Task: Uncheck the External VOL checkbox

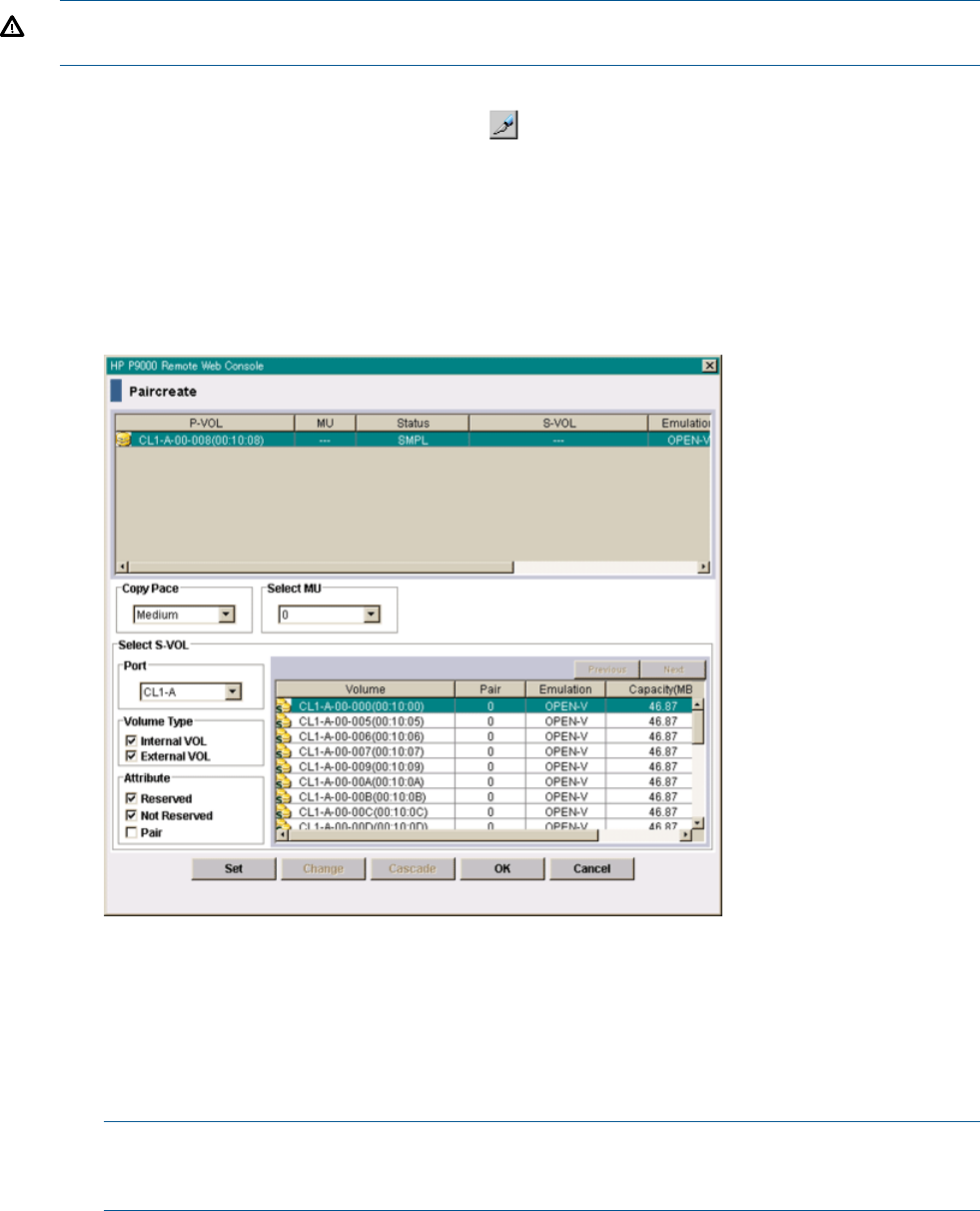Action: [x=131, y=756]
